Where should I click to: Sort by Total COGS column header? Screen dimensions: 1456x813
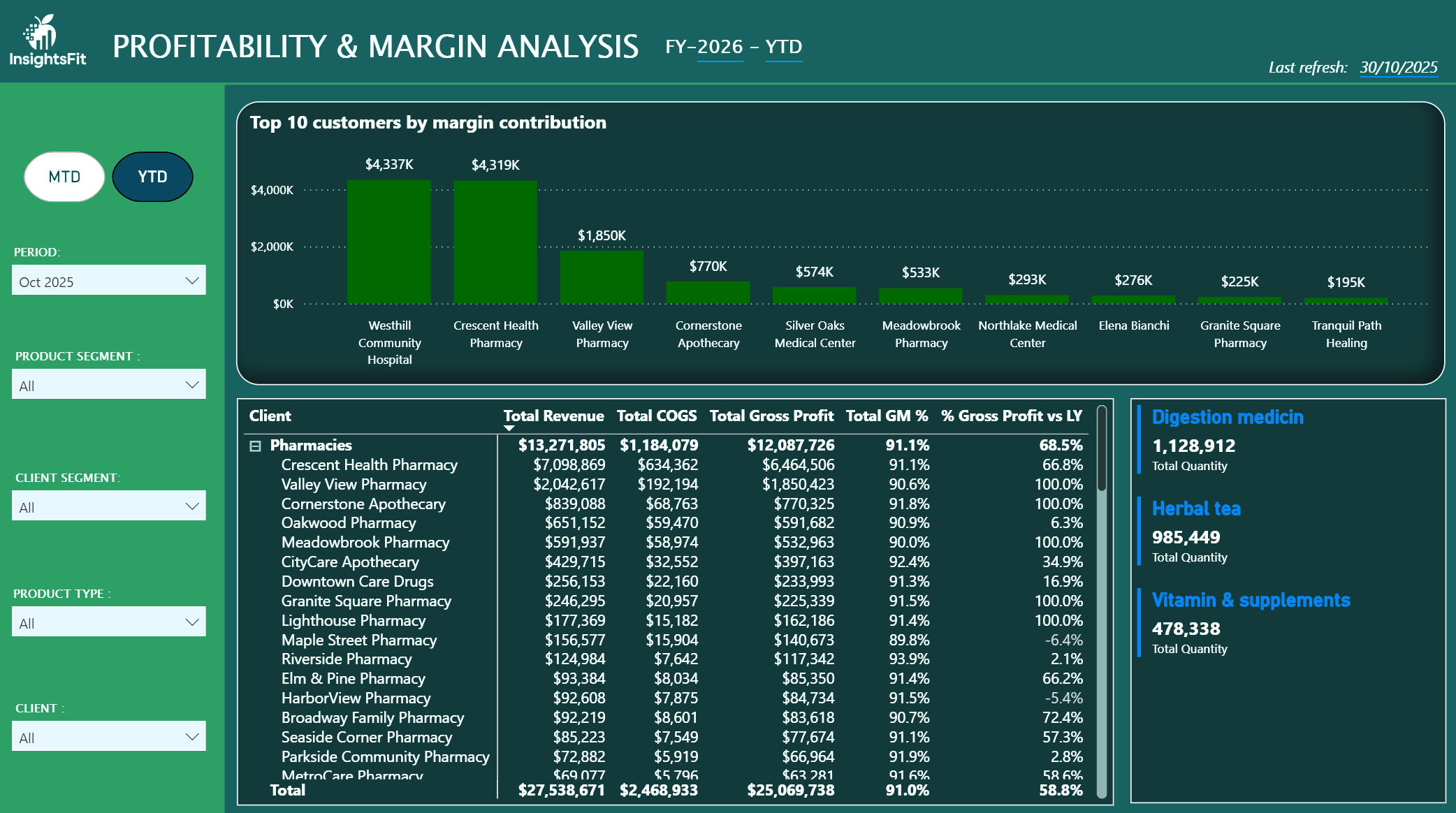pyautogui.click(x=656, y=416)
